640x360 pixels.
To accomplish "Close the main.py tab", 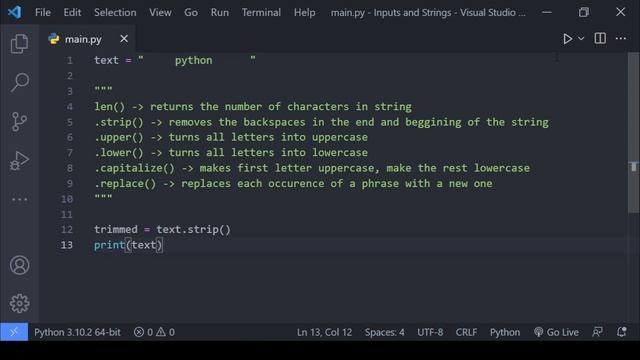I will 124,39.
